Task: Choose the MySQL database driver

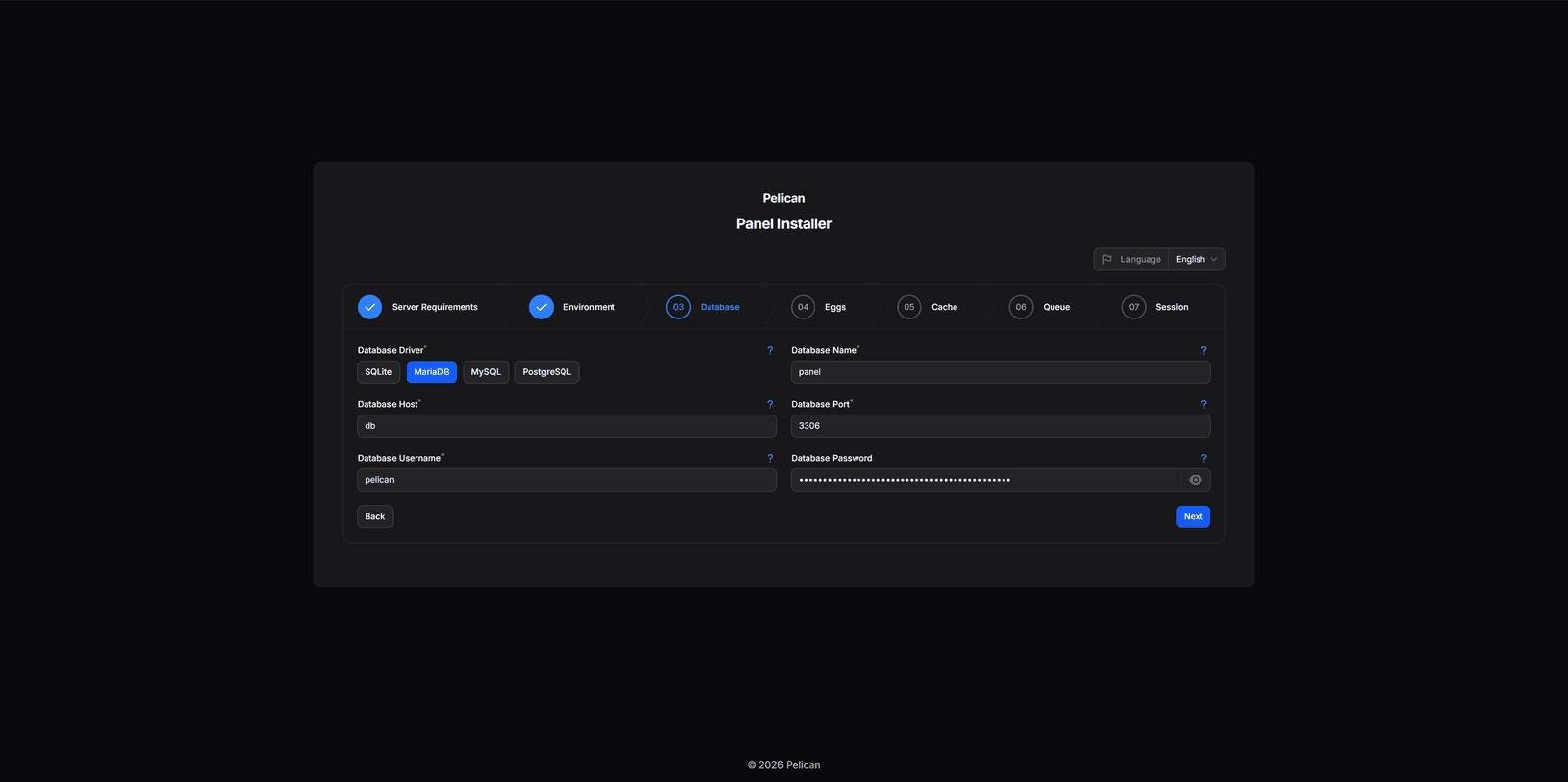Action: tap(486, 372)
